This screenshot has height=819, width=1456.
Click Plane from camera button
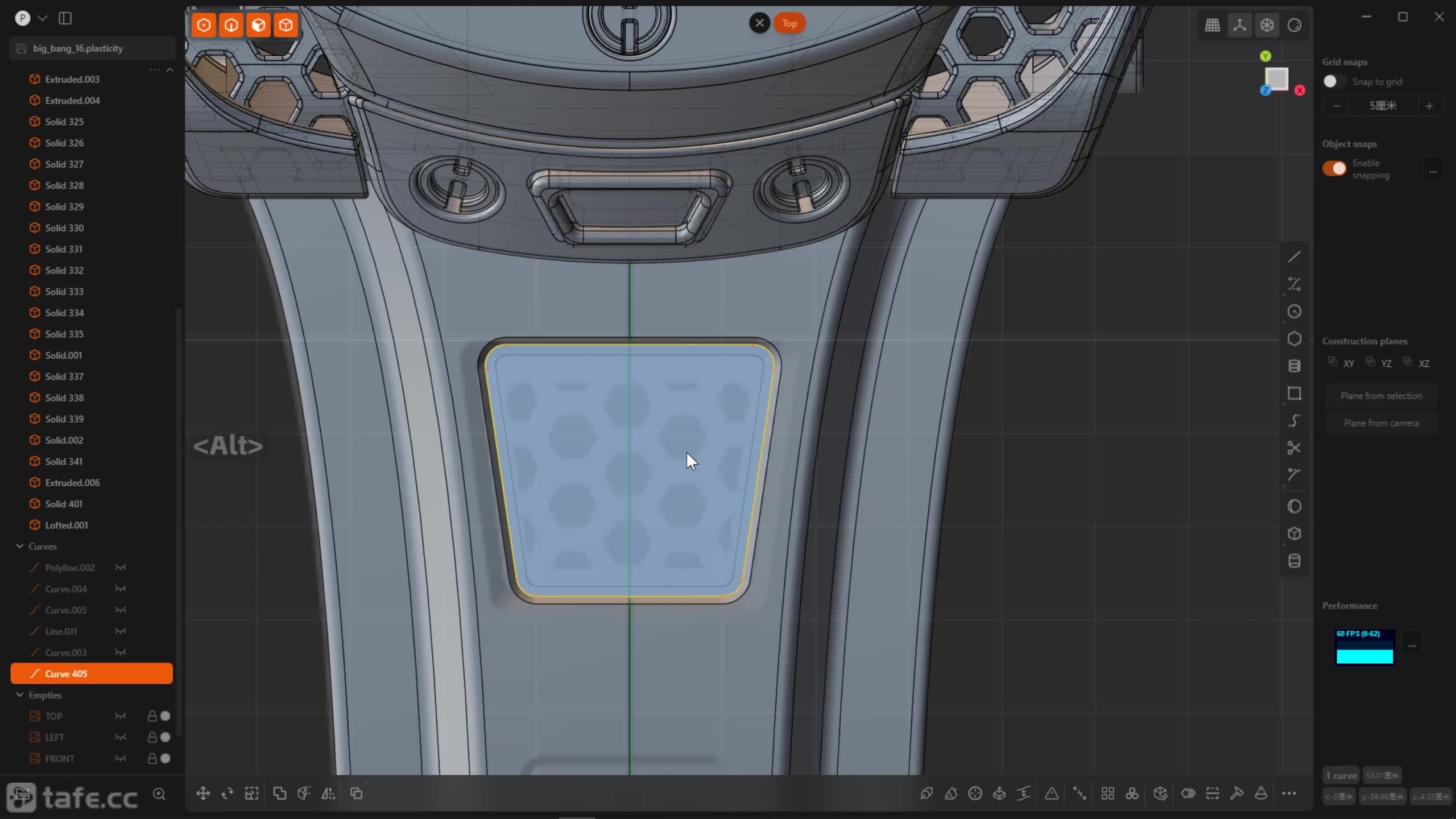coord(1381,423)
